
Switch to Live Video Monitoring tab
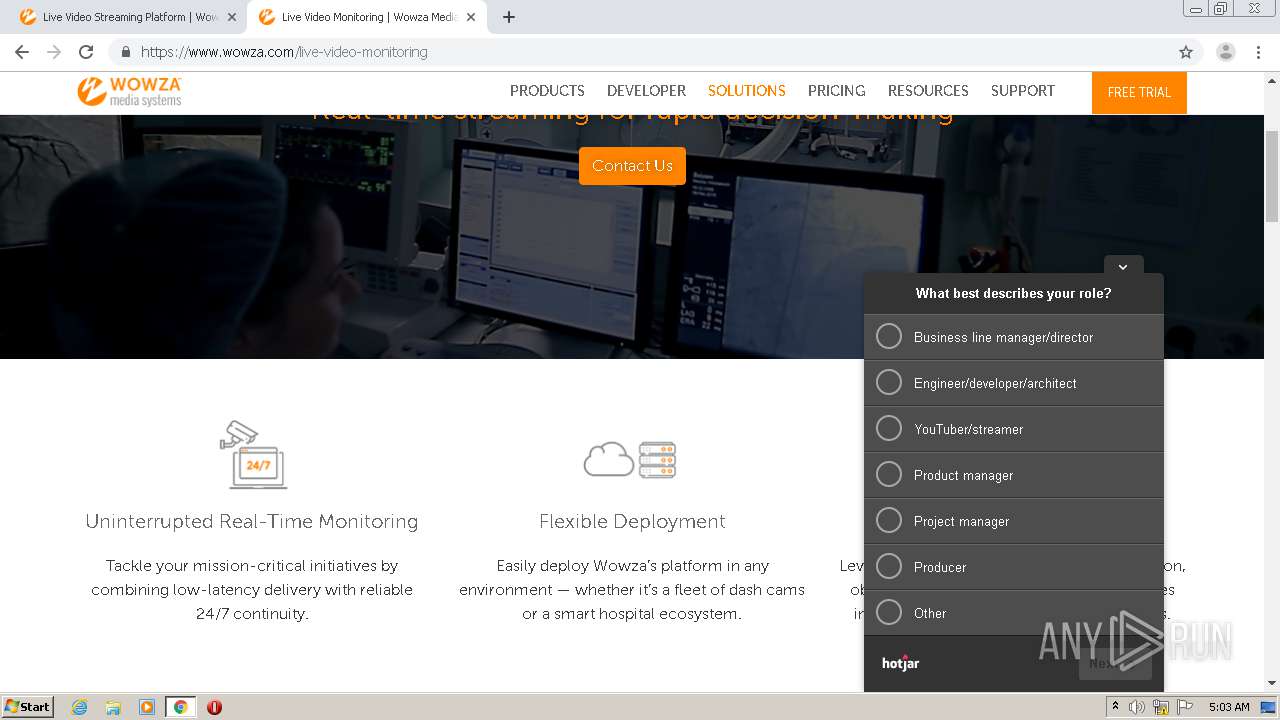pos(367,17)
